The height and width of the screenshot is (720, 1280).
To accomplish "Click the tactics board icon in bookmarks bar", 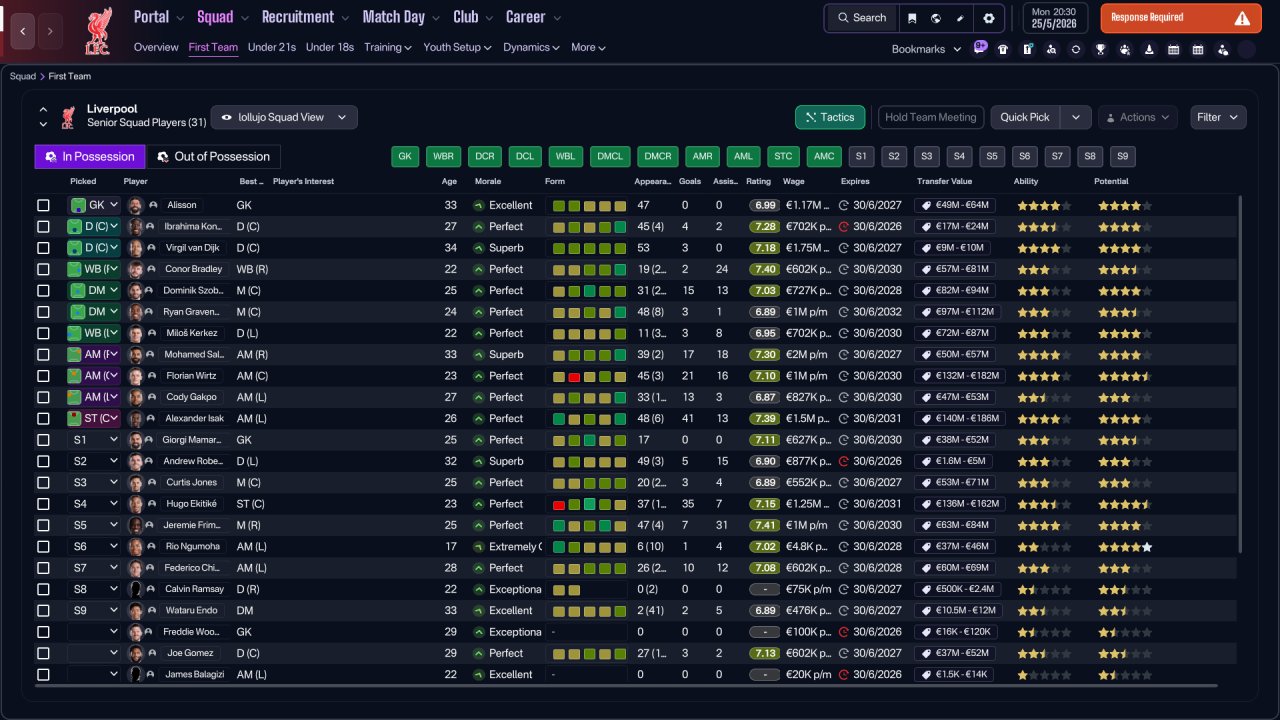I will click(x=1027, y=49).
